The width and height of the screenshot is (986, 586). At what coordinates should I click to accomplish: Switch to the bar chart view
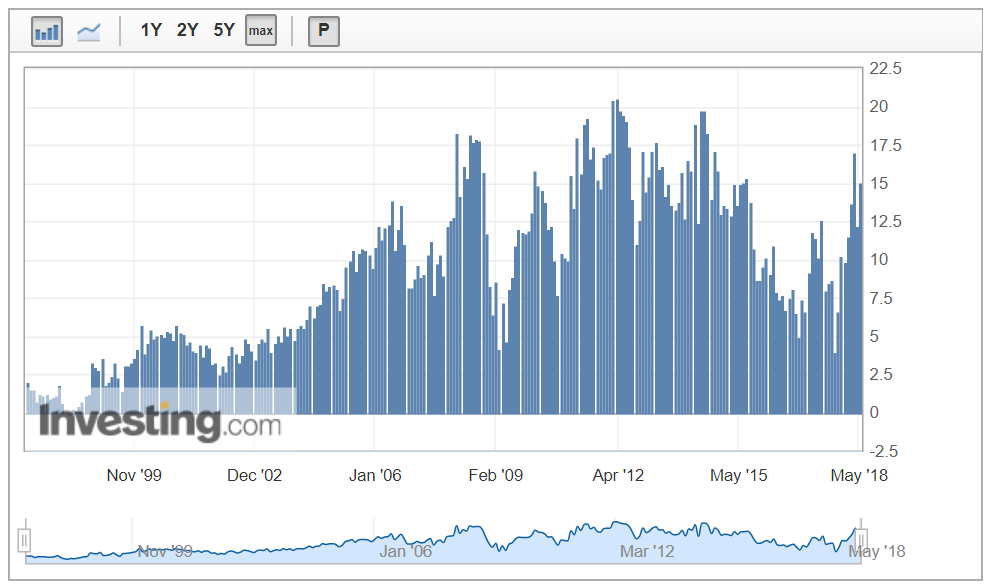(47, 30)
